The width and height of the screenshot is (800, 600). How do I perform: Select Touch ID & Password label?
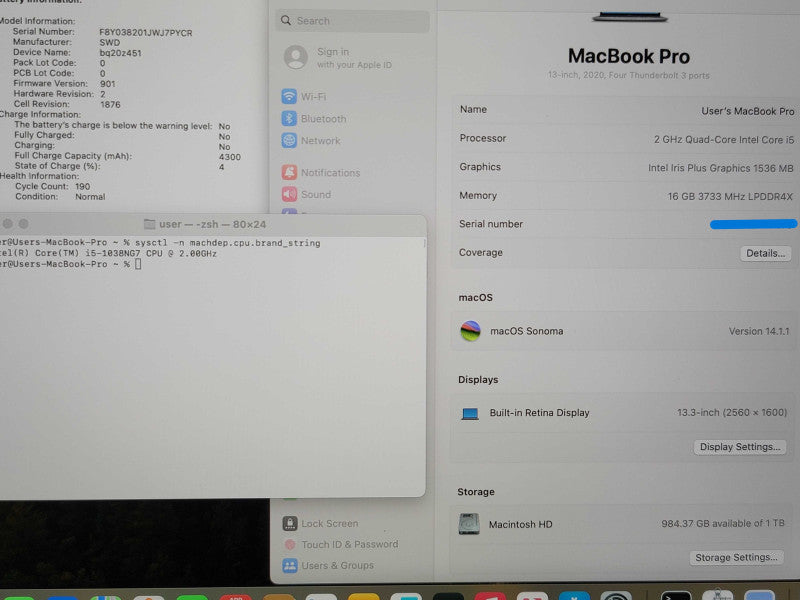[x=349, y=544]
